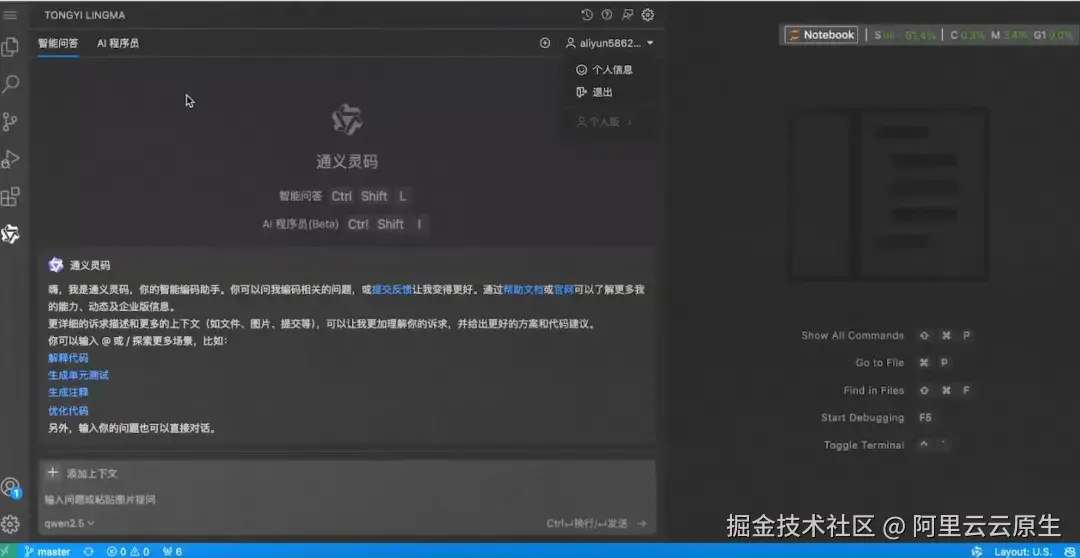Click the 提交反馈 link
This screenshot has height=558, width=1080.
tap(392, 290)
